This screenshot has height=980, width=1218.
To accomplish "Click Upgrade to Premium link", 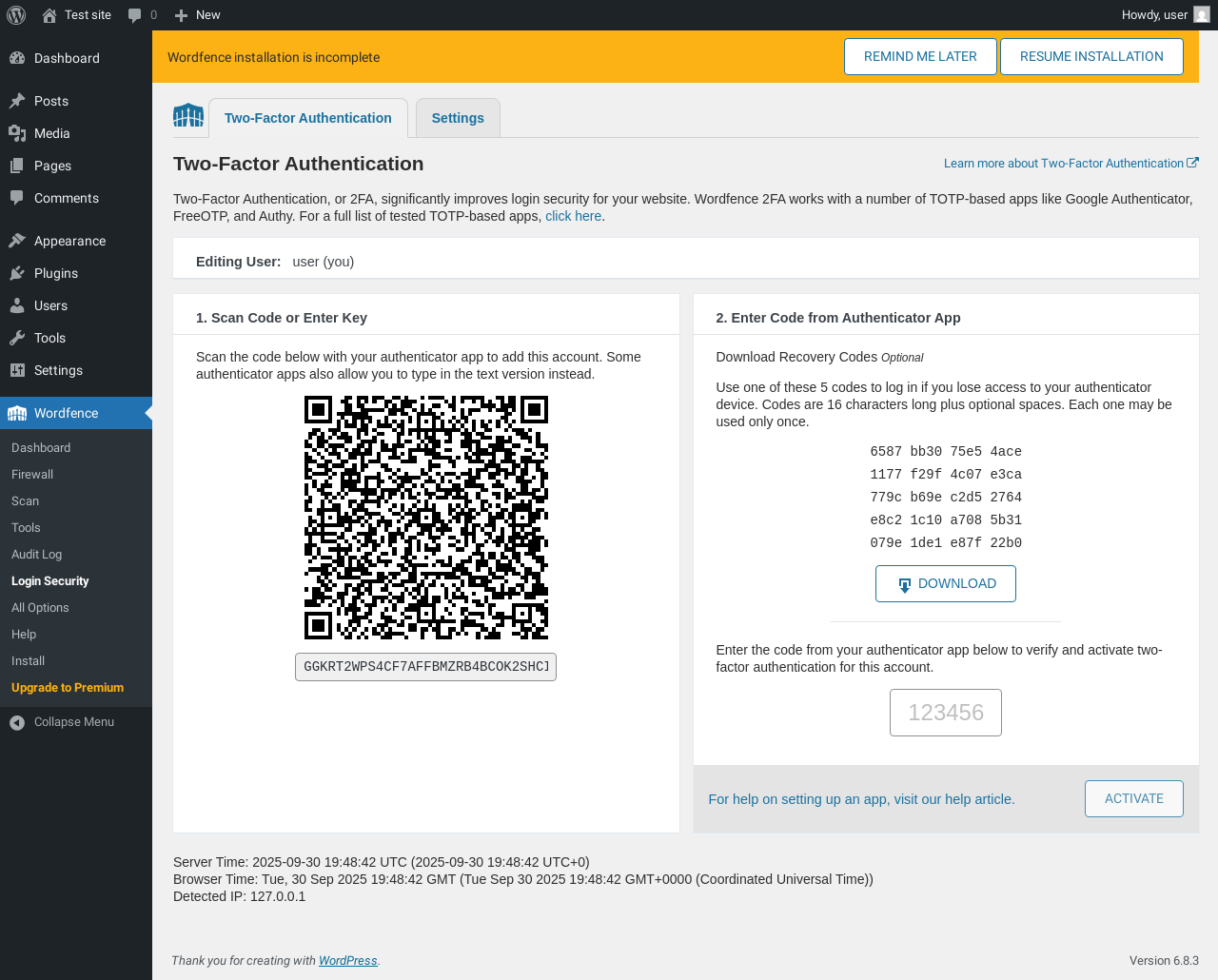I will [x=68, y=688].
